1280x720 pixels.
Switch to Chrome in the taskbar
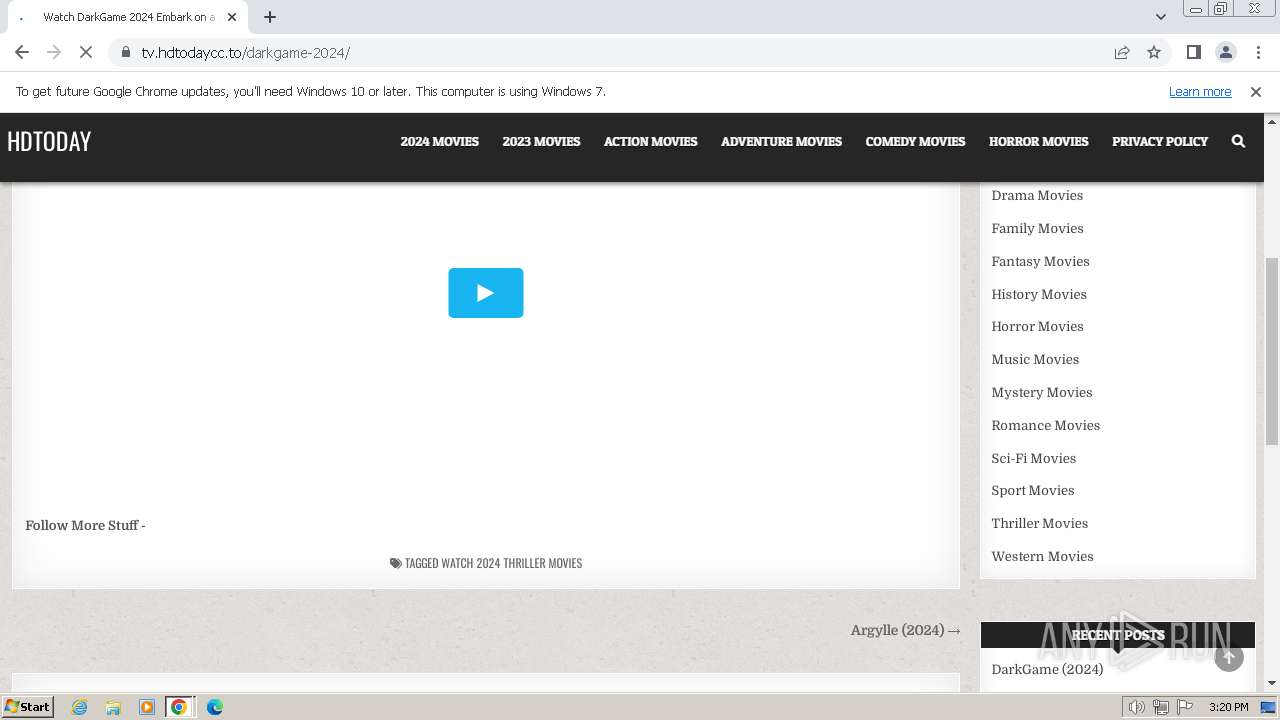179,707
